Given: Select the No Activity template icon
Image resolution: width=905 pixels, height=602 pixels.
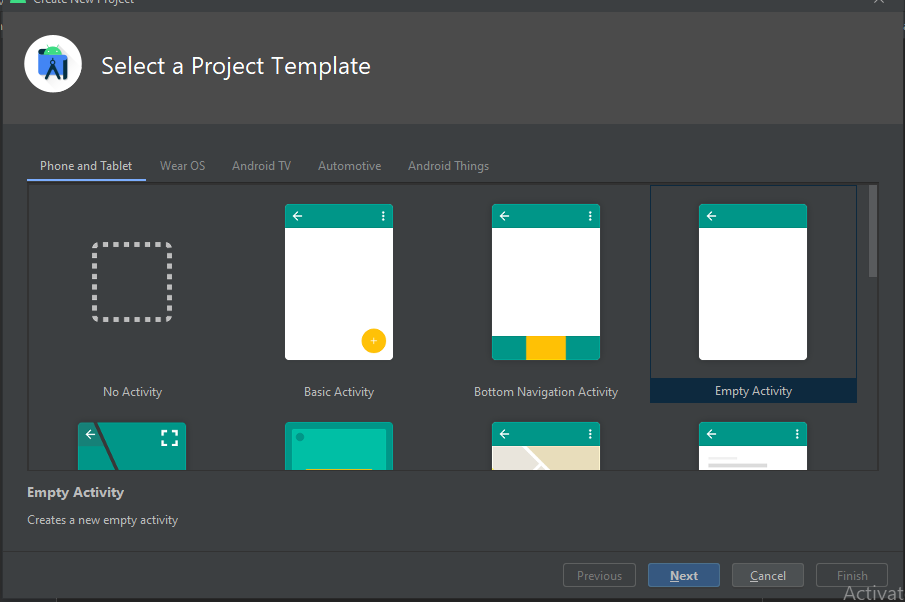Looking at the screenshot, I should coord(131,282).
